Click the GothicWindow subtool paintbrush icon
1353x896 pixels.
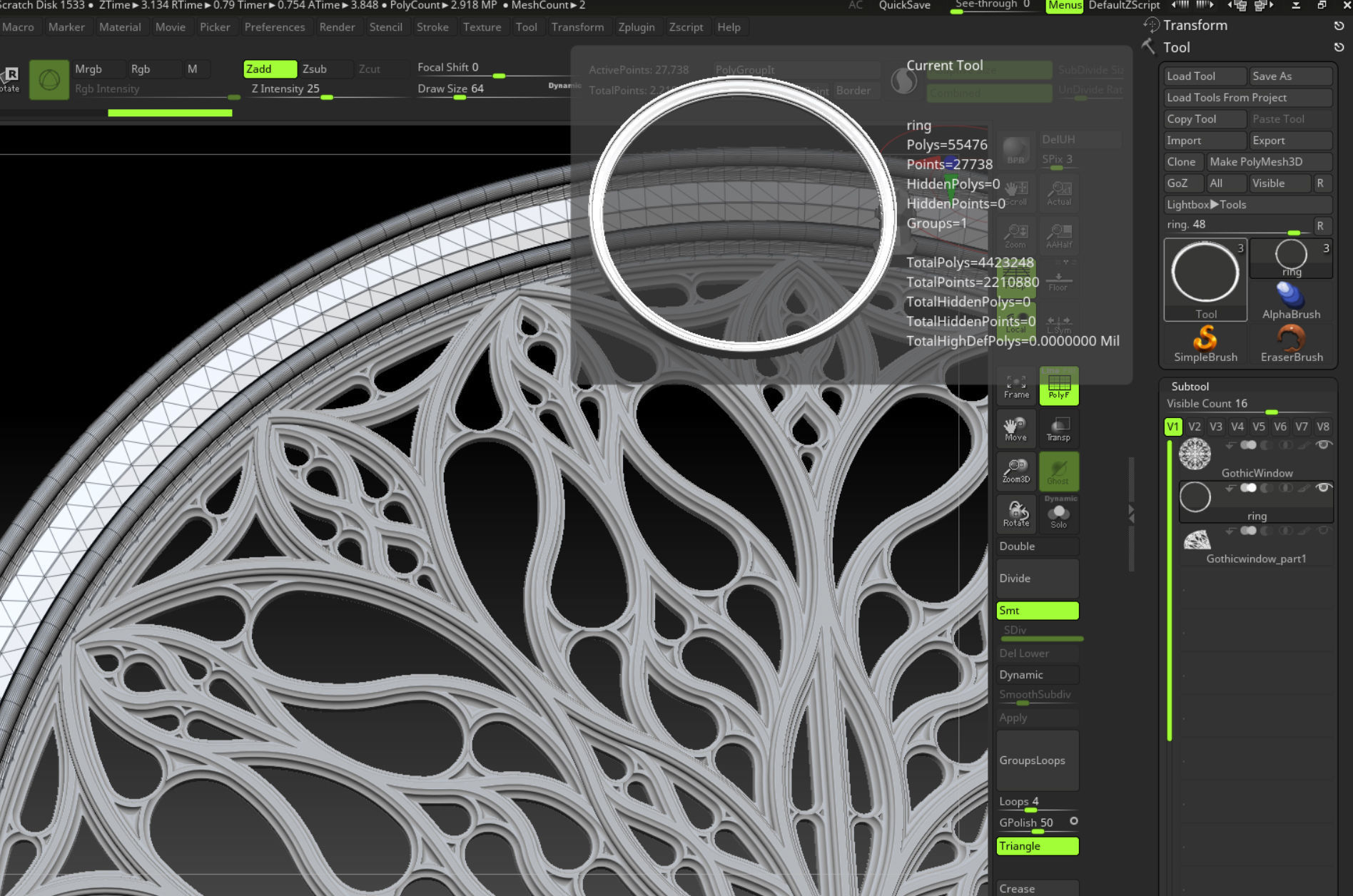click(x=1304, y=445)
